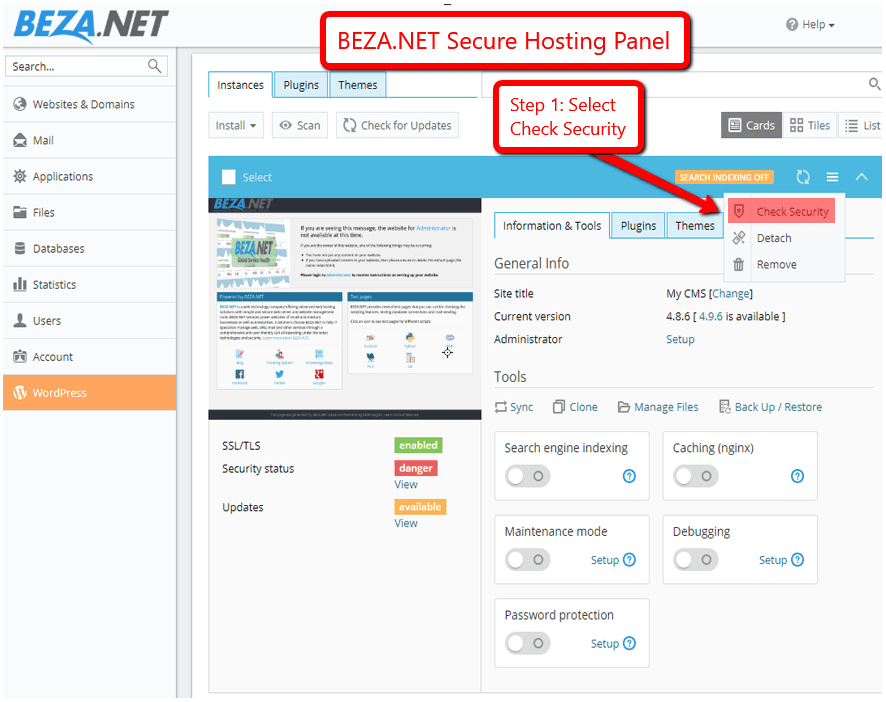This screenshot has width=886, height=702.
Task: Collapse the instance card with the chevron
Action: tap(861, 177)
